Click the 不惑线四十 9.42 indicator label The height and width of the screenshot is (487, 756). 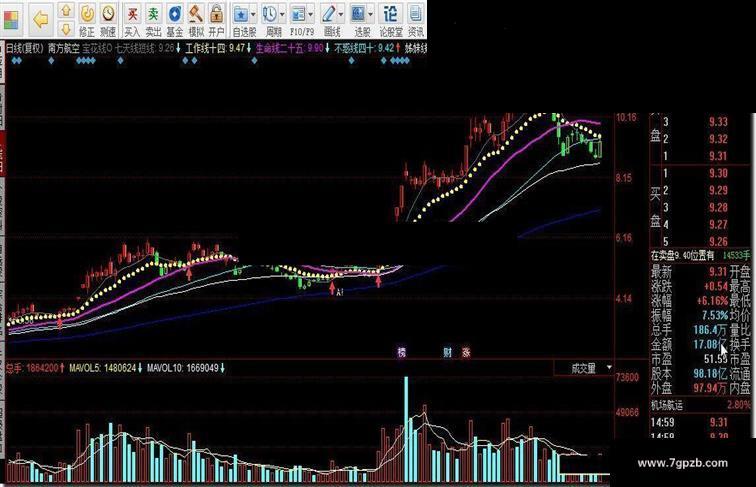pyautogui.click(x=367, y=48)
